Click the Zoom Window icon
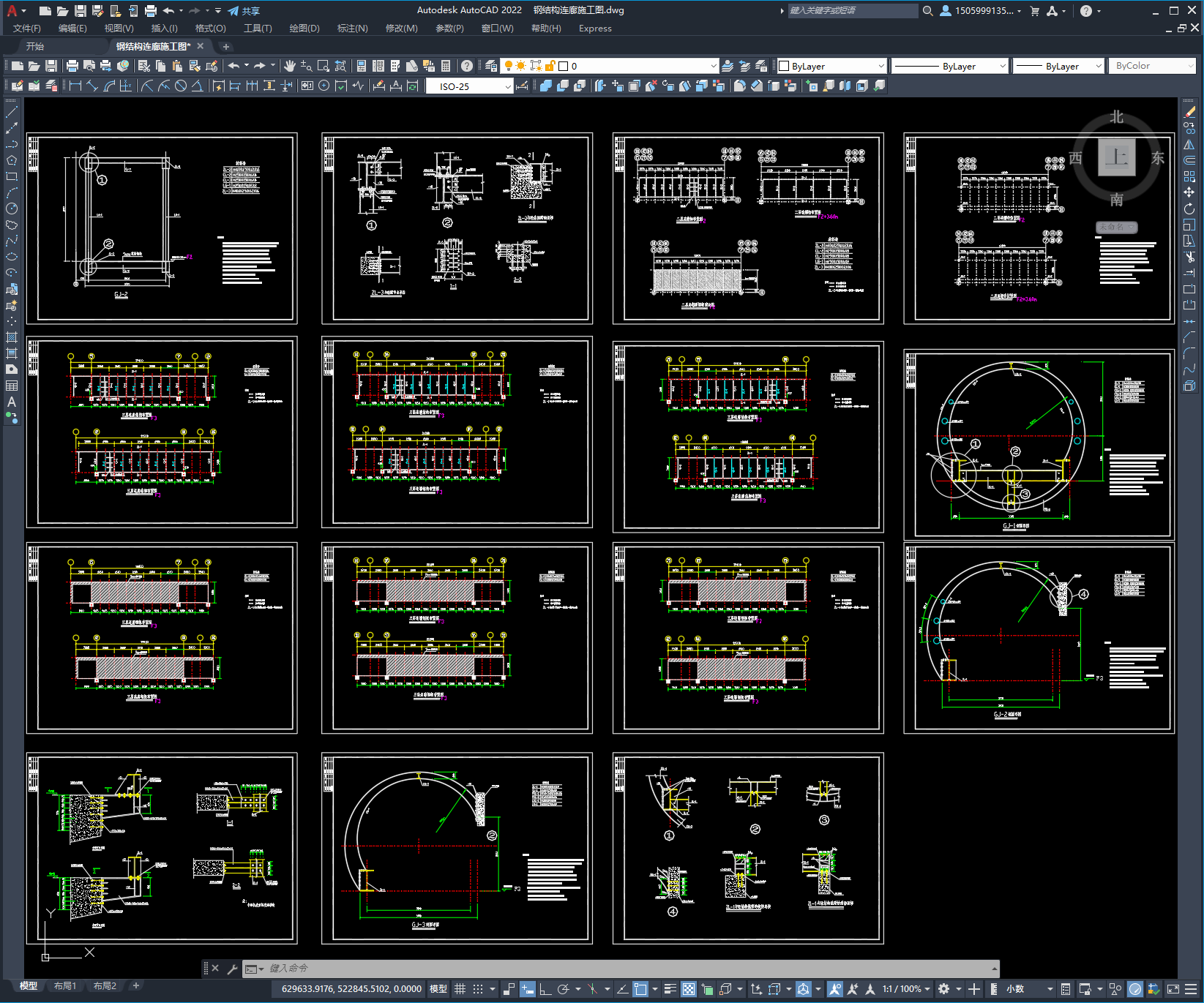The image size is (1204, 1003). pos(324,66)
